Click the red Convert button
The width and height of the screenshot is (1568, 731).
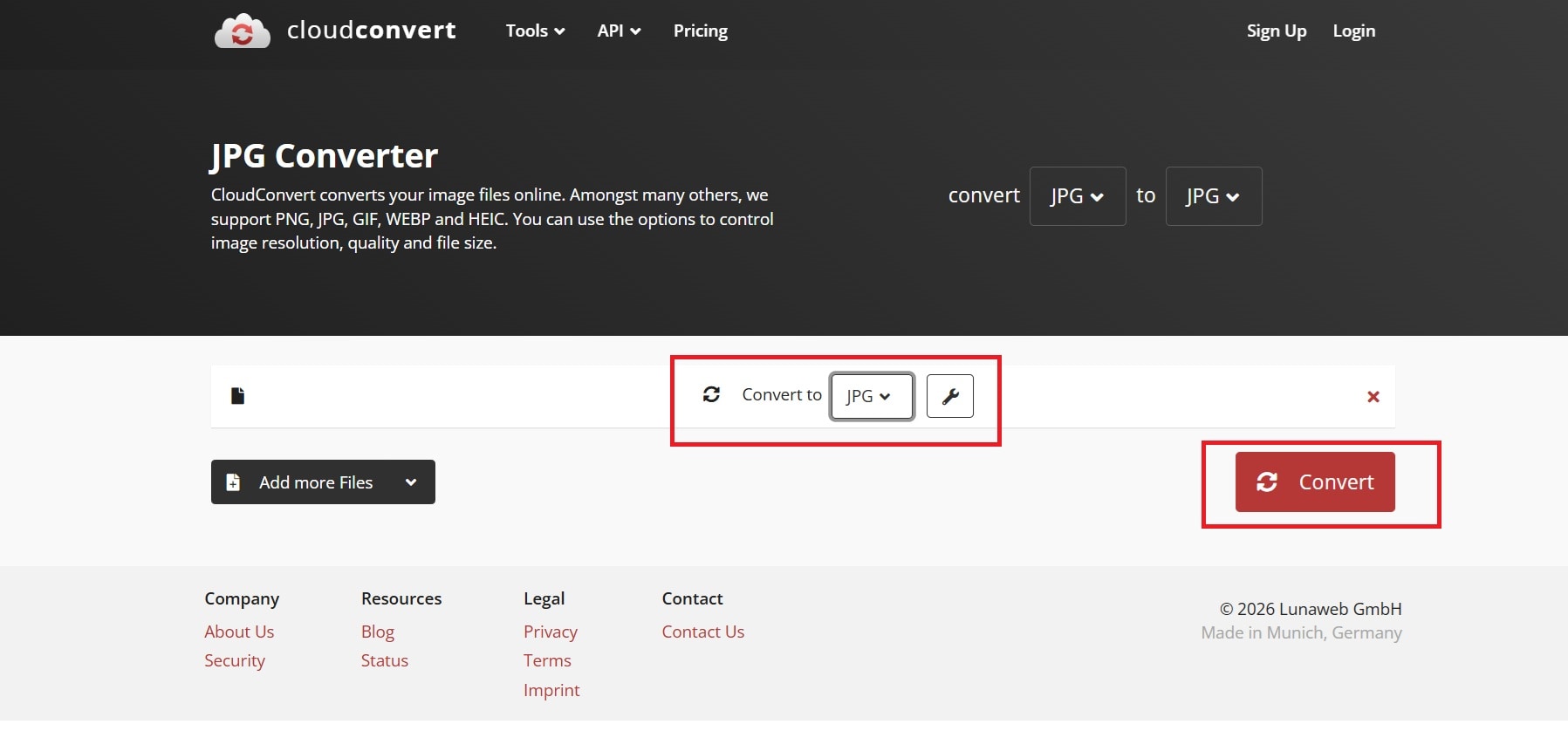[1315, 482]
